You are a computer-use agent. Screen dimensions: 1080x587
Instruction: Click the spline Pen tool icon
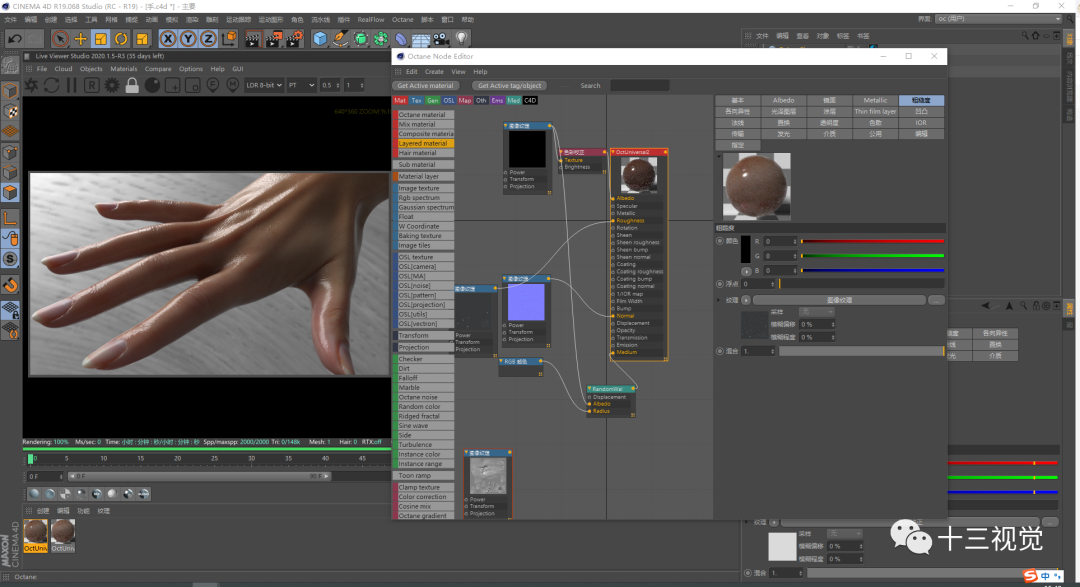click(x=340, y=39)
